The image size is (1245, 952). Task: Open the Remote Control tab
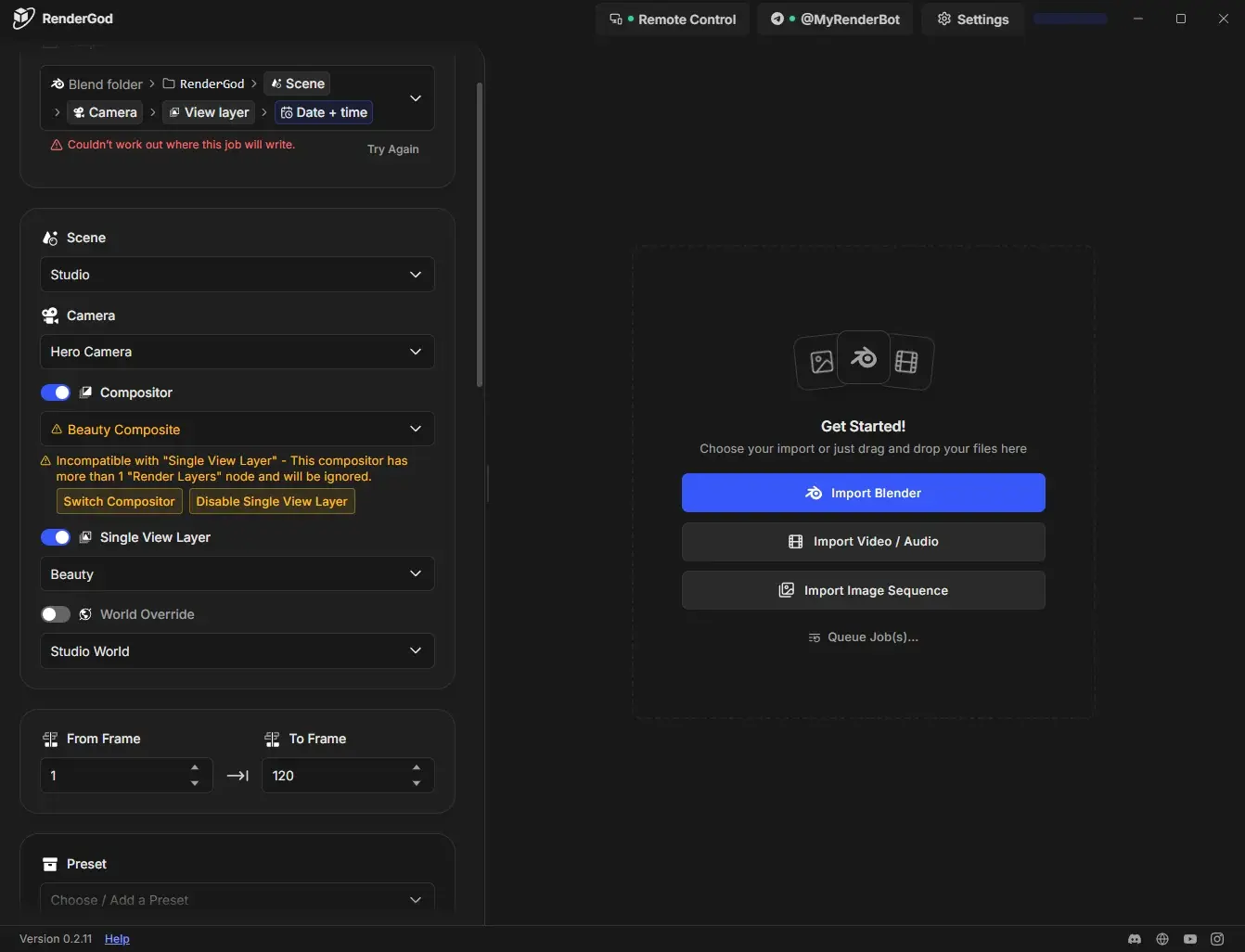coord(672,19)
